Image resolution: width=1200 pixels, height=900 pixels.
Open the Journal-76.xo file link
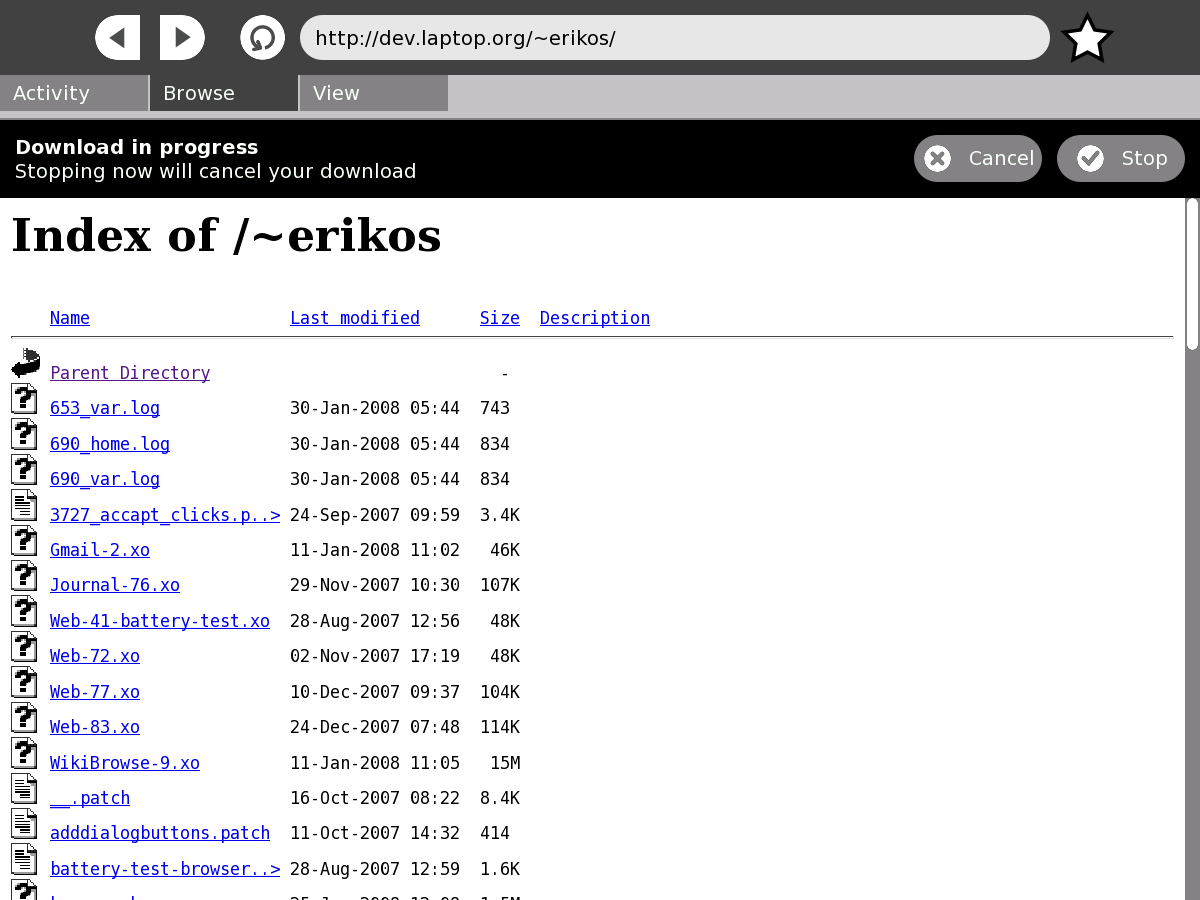[x=115, y=585]
